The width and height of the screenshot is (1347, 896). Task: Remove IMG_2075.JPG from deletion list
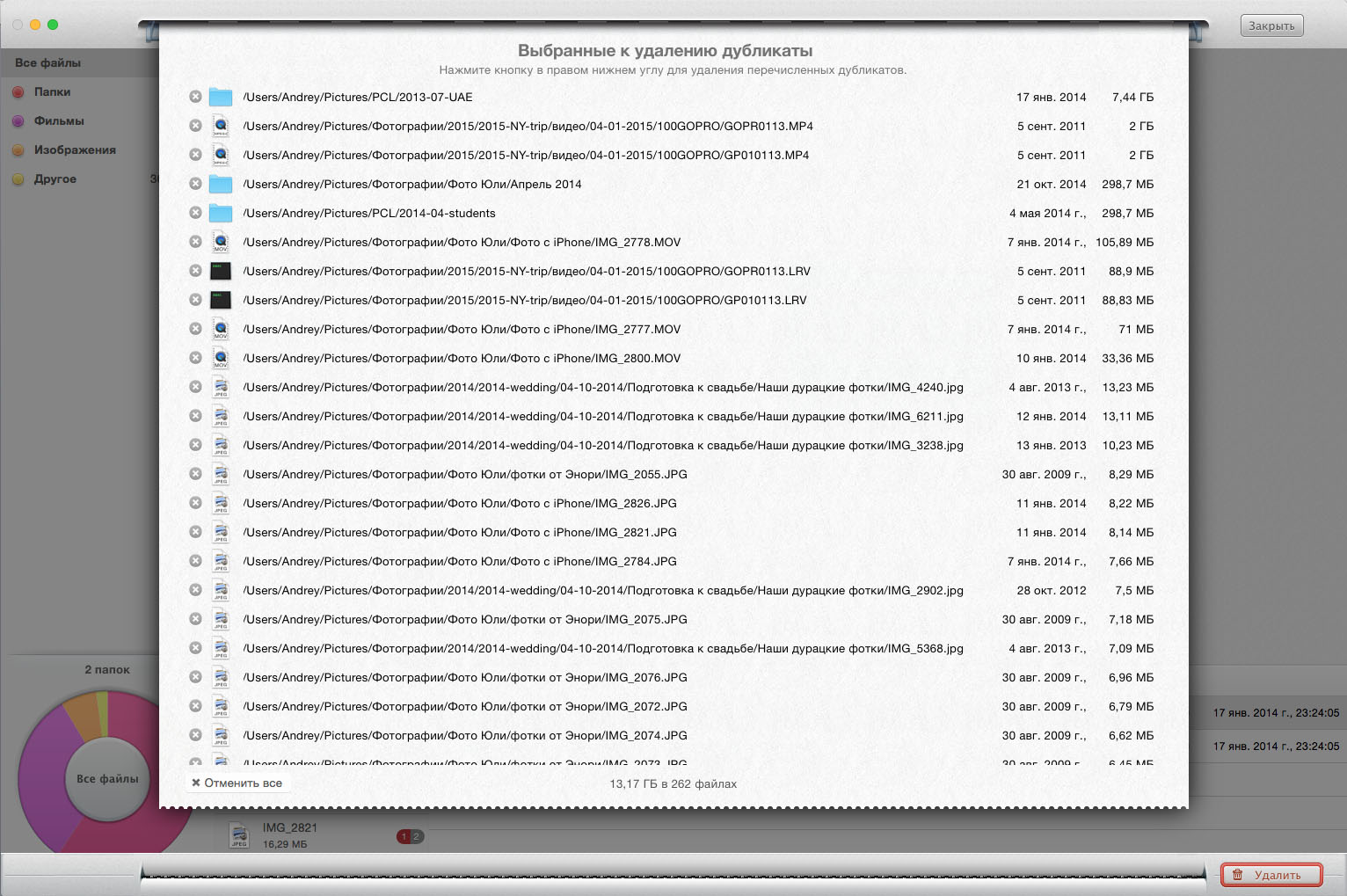pyautogui.click(x=195, y=619)
